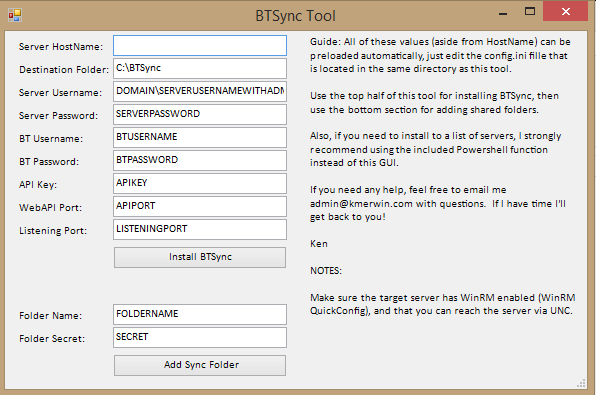Click the 'Ken' signature text
This screenshot has height=395, width=596.
tap(319, 244)
